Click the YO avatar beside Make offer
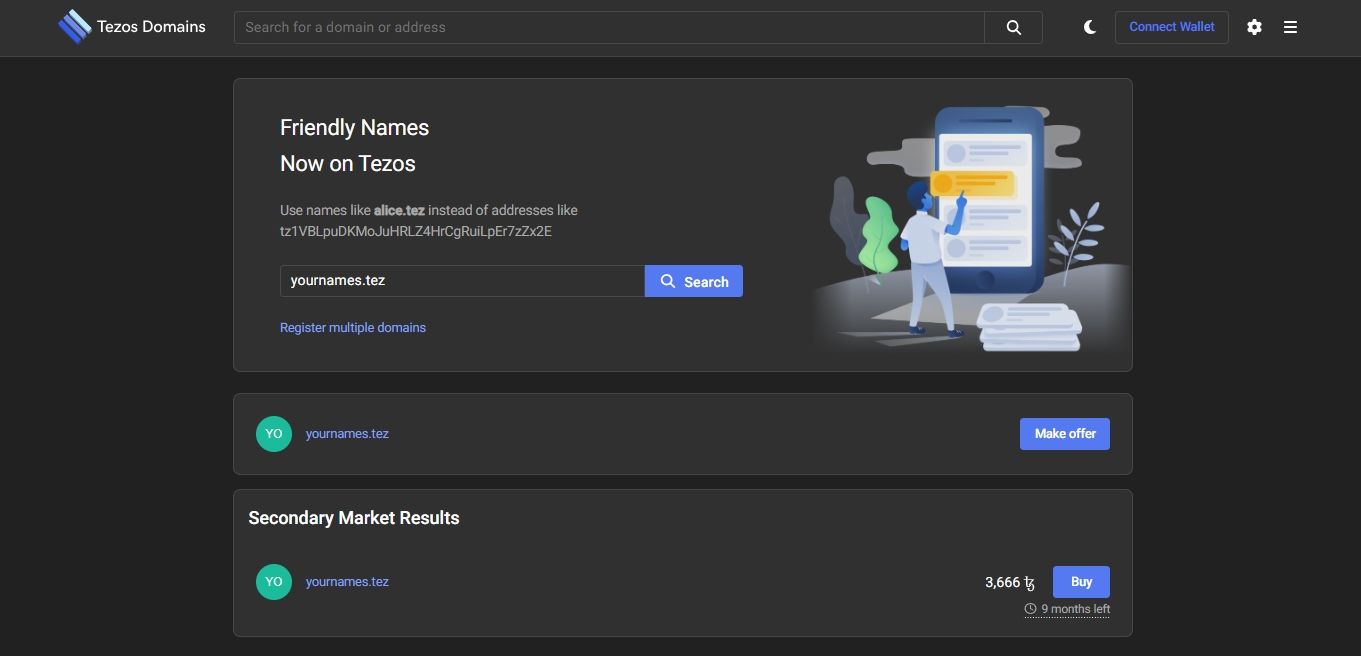Screen dimensions: 1361x656 pos(274,434)
